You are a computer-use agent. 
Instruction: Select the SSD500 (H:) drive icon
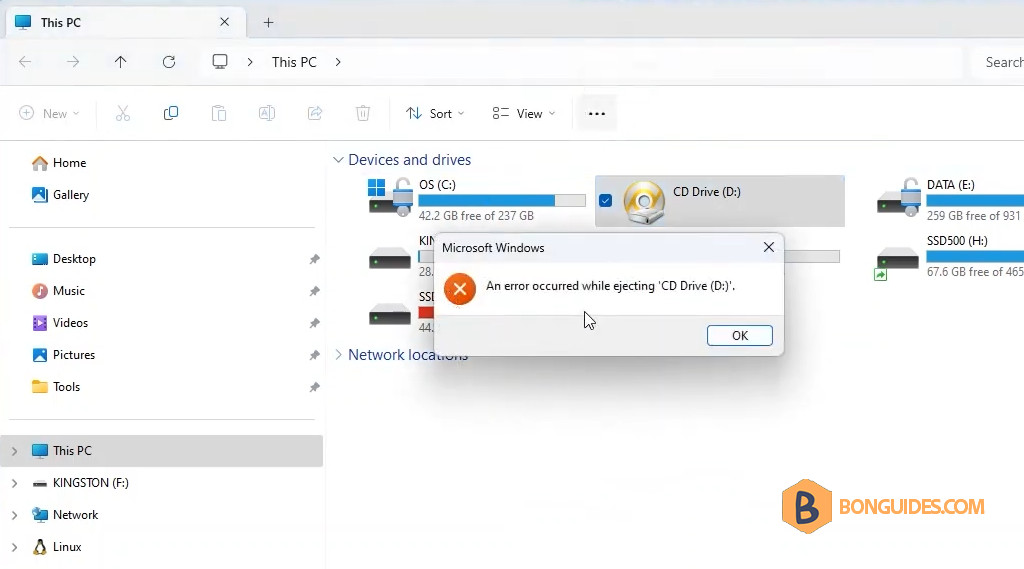897,259
